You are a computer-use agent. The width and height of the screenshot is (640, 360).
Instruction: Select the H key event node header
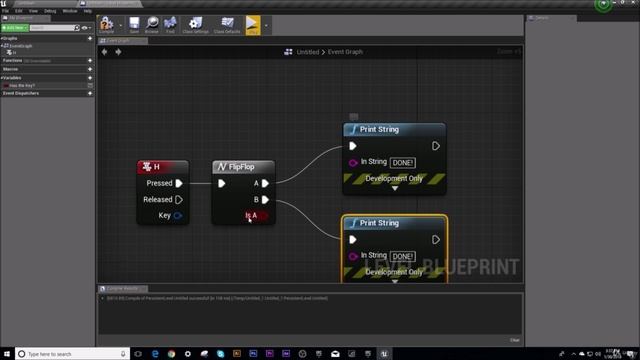tap(163, 167)
